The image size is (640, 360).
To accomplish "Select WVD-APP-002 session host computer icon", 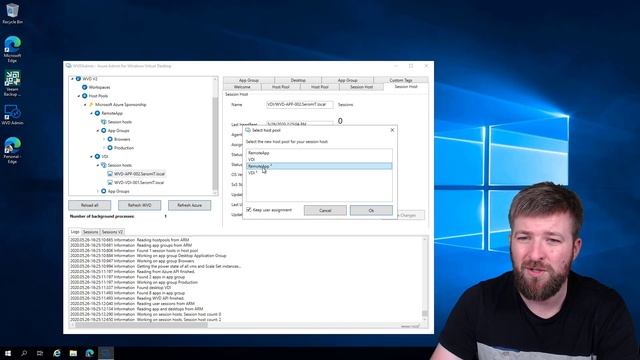I will (x=110, y=174).
